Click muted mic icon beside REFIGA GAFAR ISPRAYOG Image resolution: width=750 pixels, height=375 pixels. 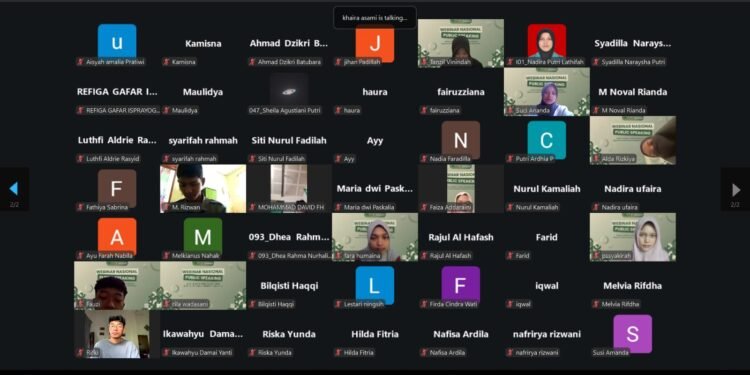(x=80, y=110)
